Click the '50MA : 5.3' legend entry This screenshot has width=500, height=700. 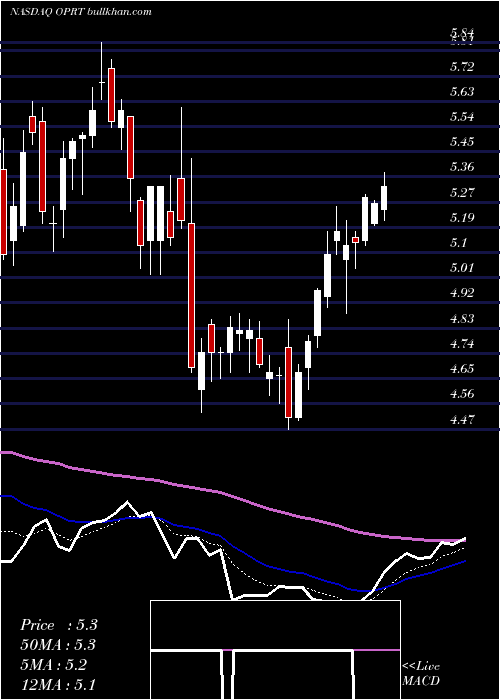58,645
